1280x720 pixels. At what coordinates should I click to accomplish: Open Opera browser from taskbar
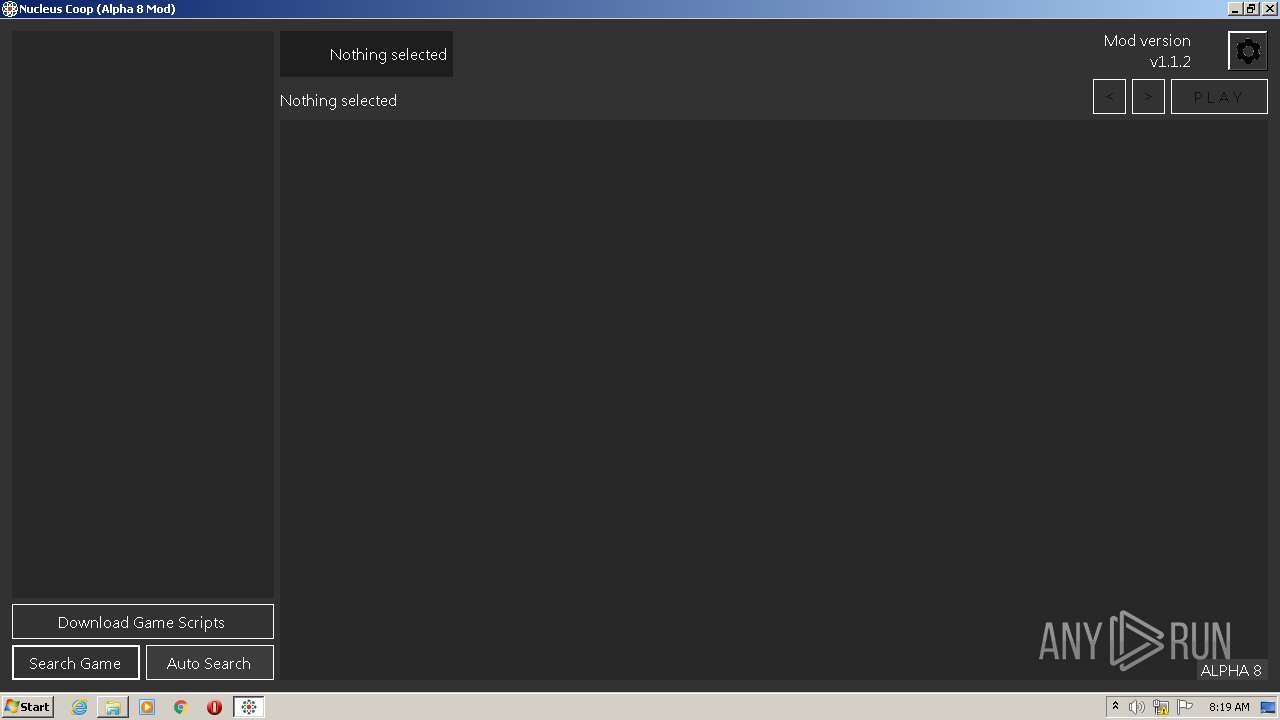point(214,707)
